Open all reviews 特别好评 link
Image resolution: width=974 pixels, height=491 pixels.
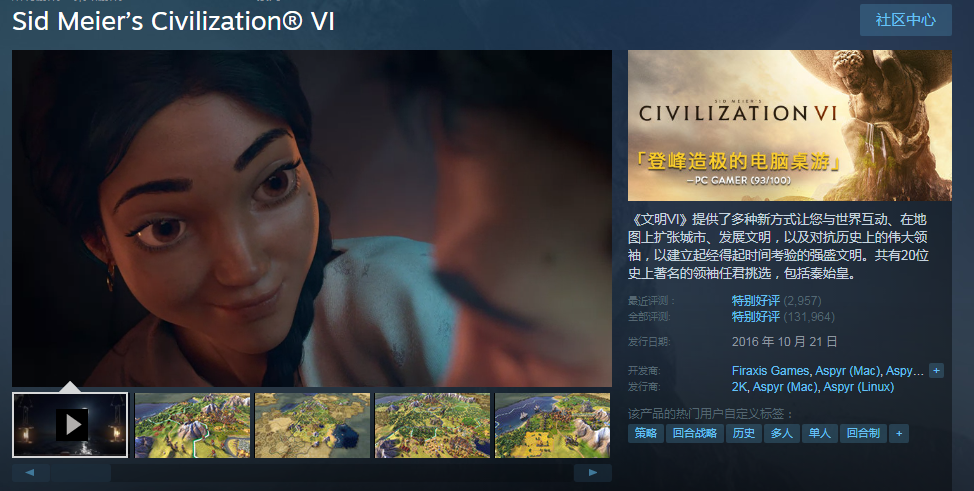tap(755, 316)
